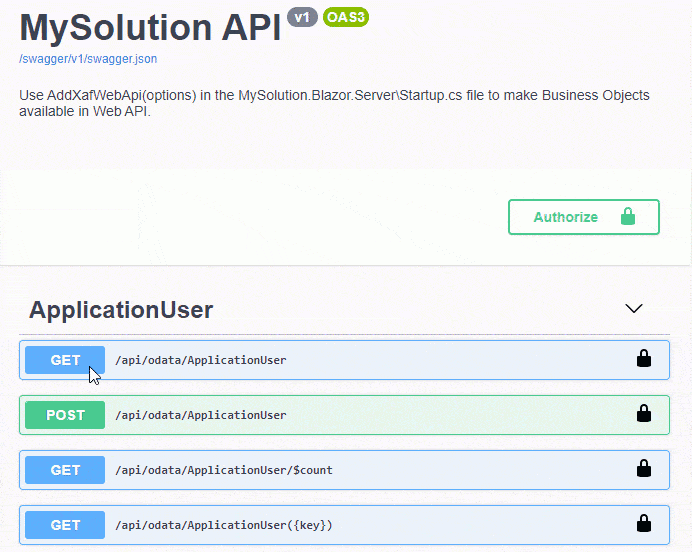Click the lock icon inside Authorize button
692x552 pixels.
[628, 216]
